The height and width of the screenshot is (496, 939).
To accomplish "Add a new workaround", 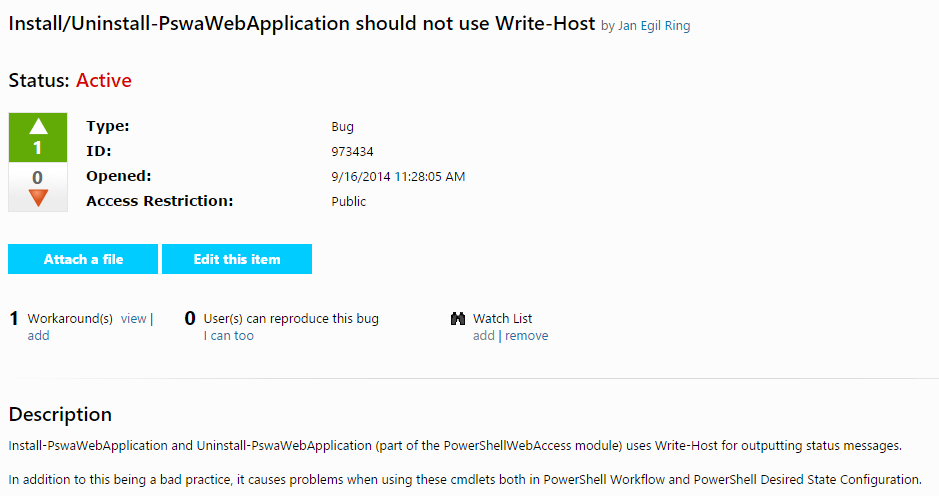I will (38, 336).
